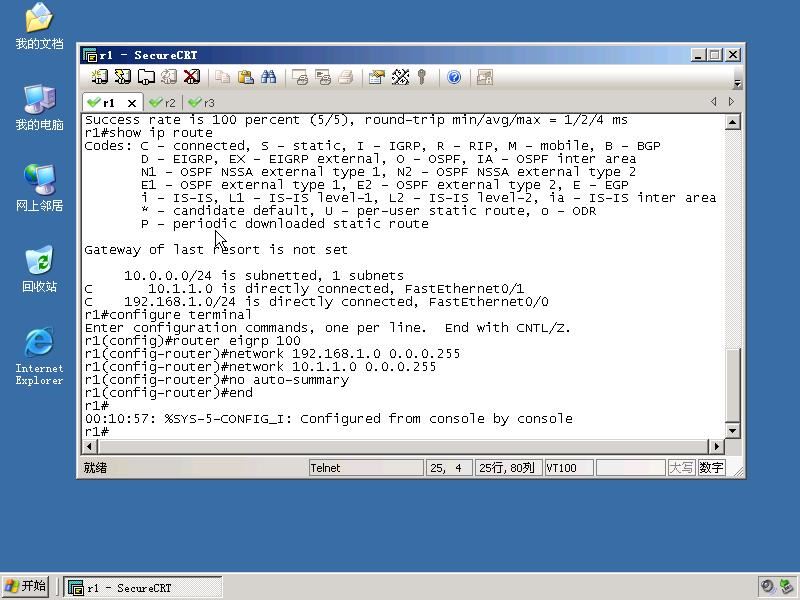Switch to the r3 session tab
800x600 pixels.
[202, 103]
